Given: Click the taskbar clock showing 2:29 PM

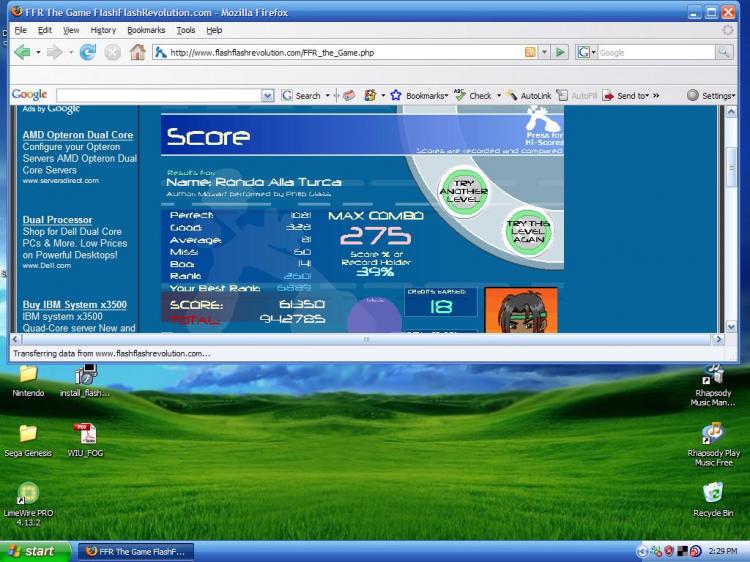Looking at the screenshot, I should [722, 551].
